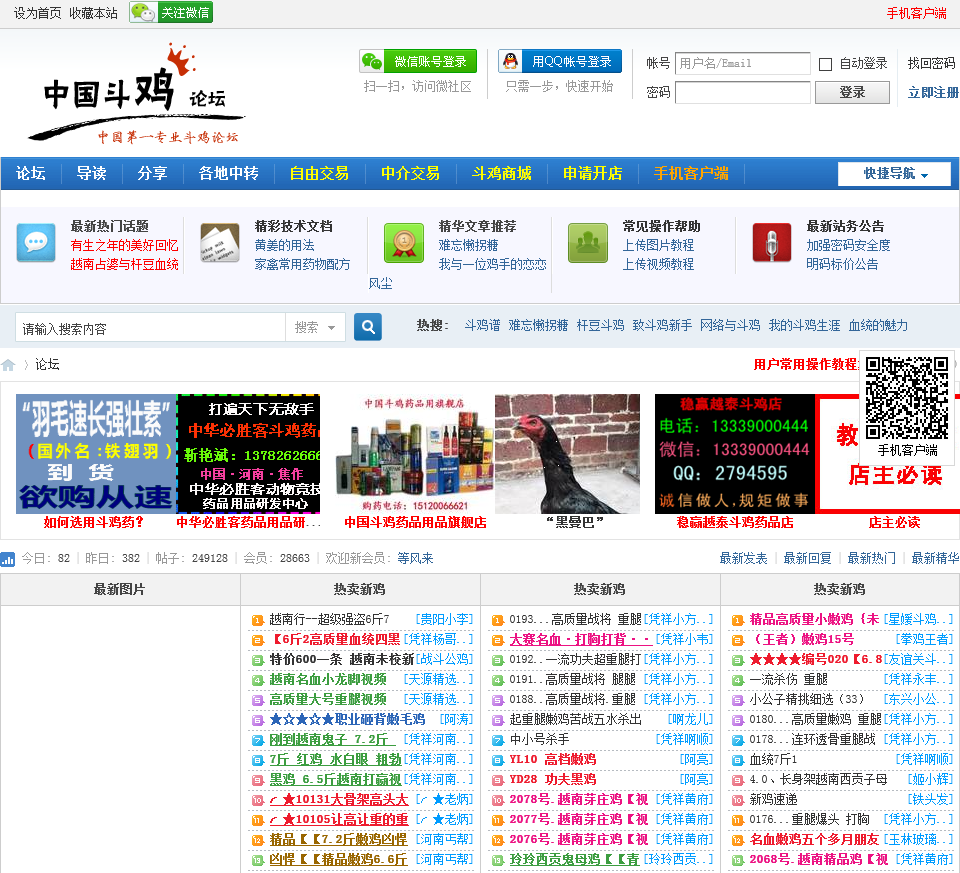This screenshot has height=873, width=960.
Task: Click the 立即注册 link
Action: (x=933, y=92)
